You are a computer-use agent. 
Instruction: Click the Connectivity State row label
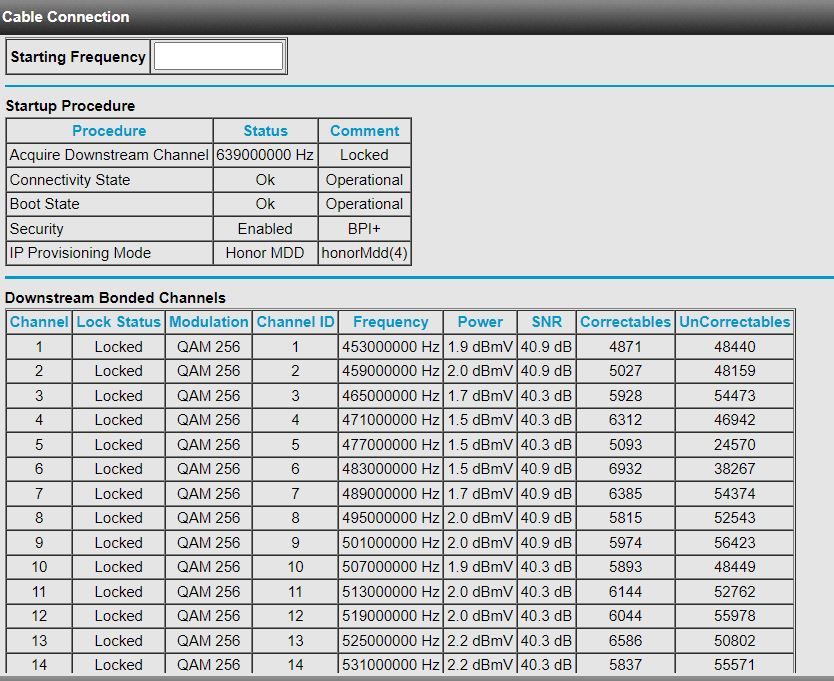coord(70,180)
